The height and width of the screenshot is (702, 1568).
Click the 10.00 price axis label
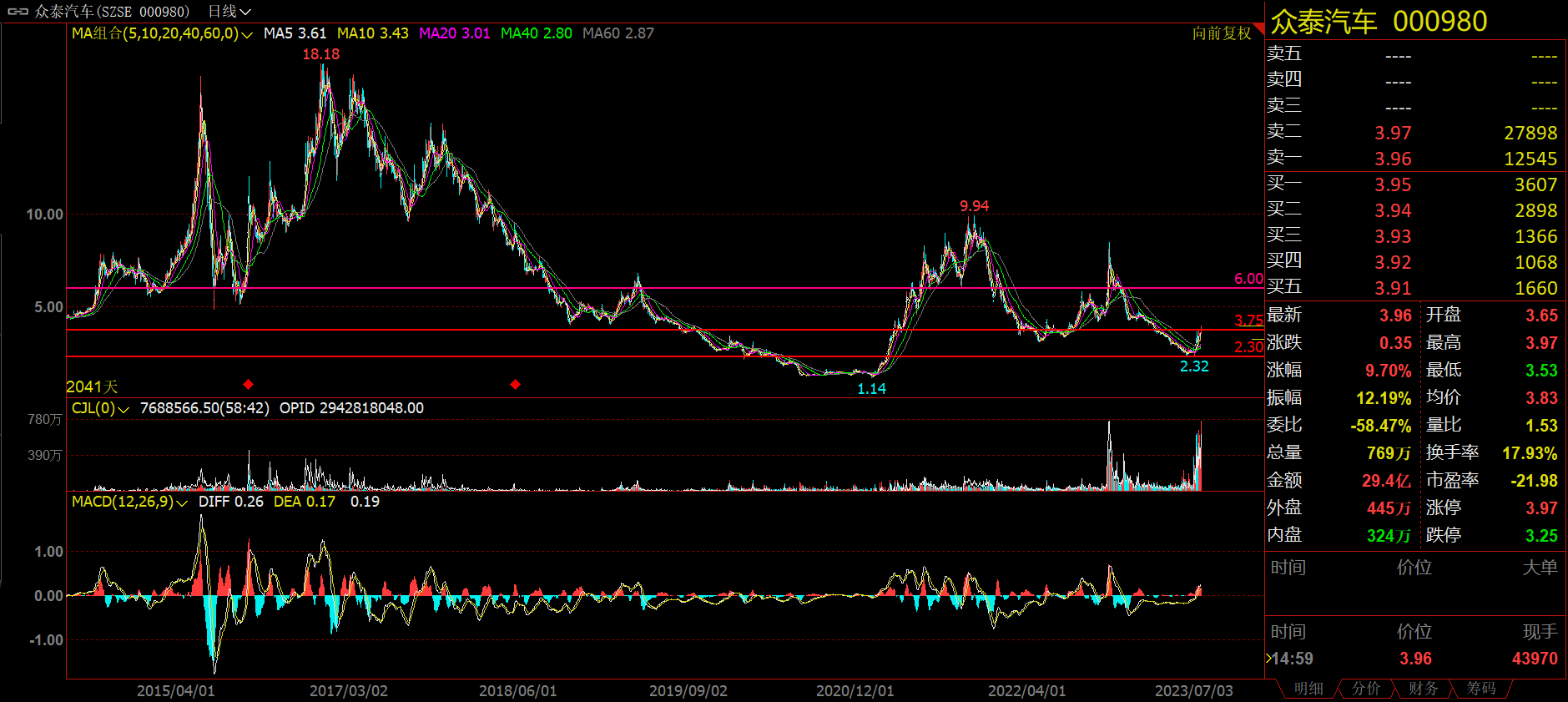pyautogui.click(x=45, y=215)
